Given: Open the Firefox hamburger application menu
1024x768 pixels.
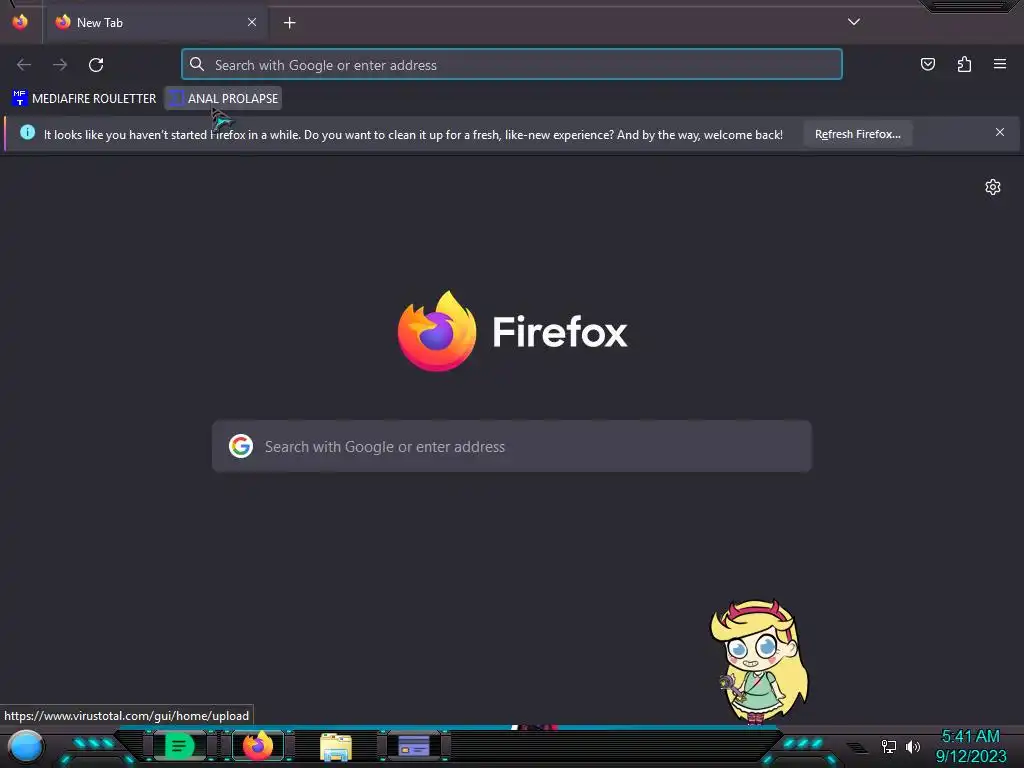Looking at the screenshot, I should pyautogui.click(x=1000, y=64).
